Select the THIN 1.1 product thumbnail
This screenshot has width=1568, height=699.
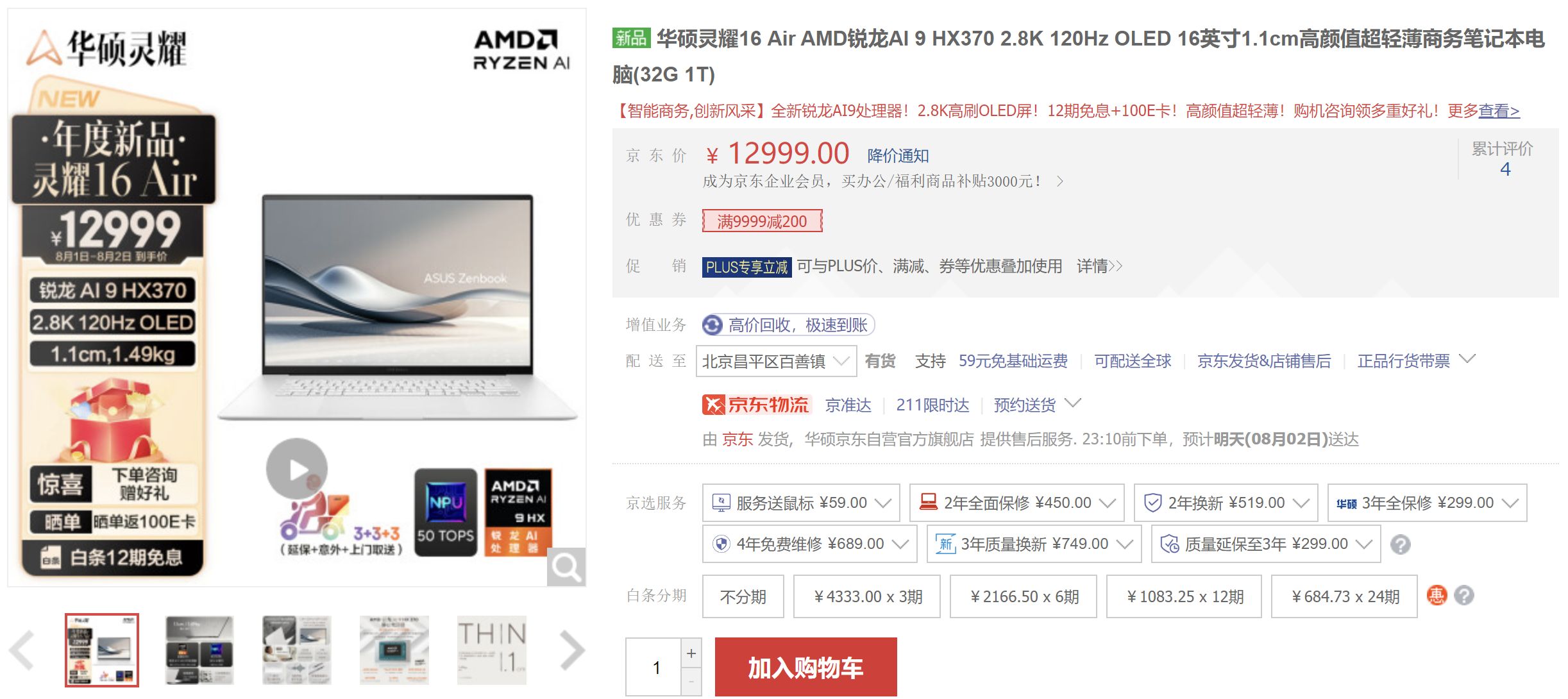pyautogui.click(x=492, y=650)
